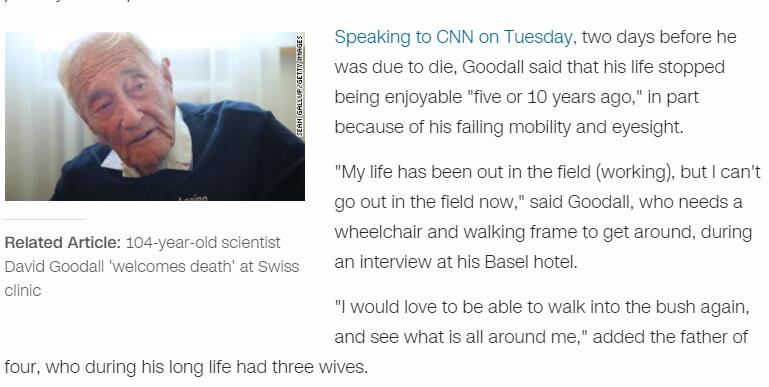Click the bold 'Related Article:' label
The image size is (769, 387).
coord(62,242)
